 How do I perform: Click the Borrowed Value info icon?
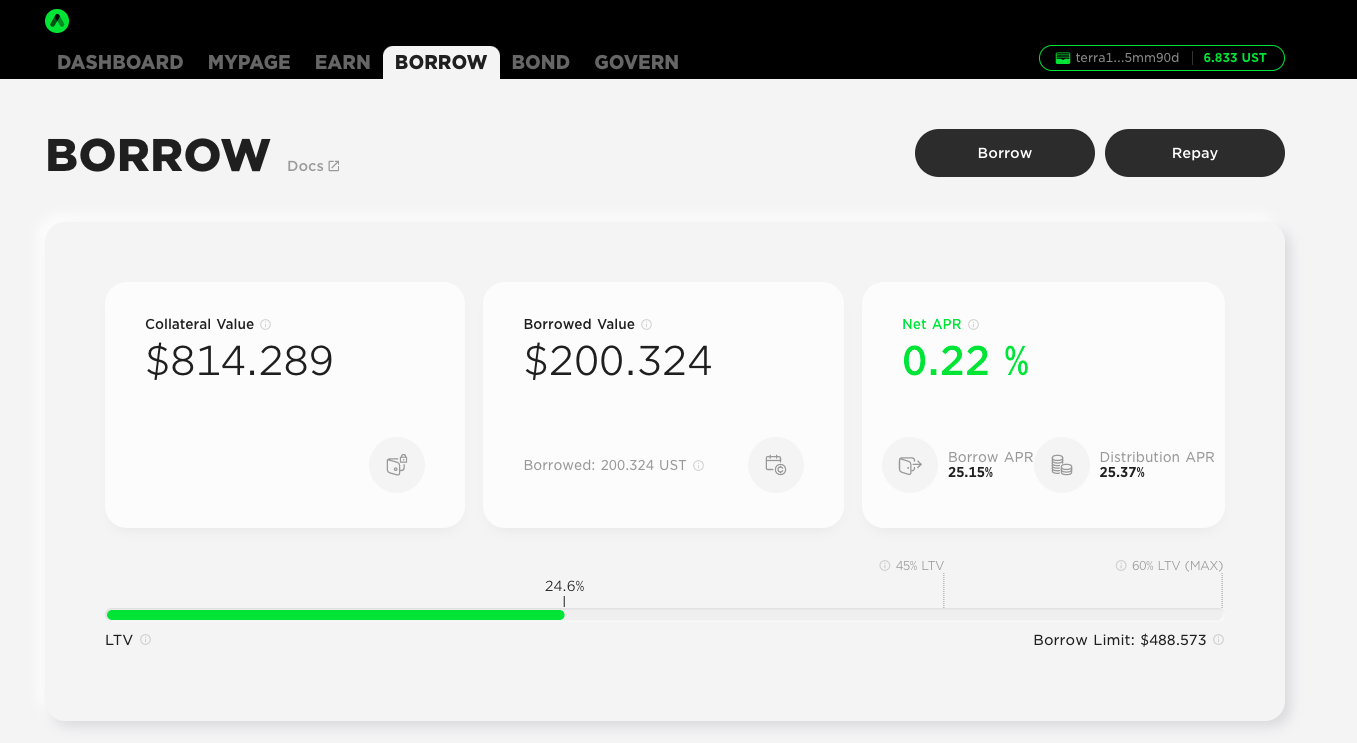point(647,324)
